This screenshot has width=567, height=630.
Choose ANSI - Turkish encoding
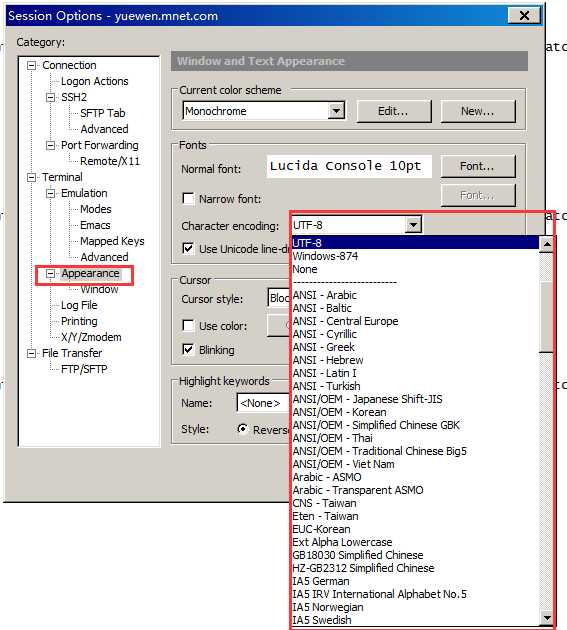coord(415,386)
